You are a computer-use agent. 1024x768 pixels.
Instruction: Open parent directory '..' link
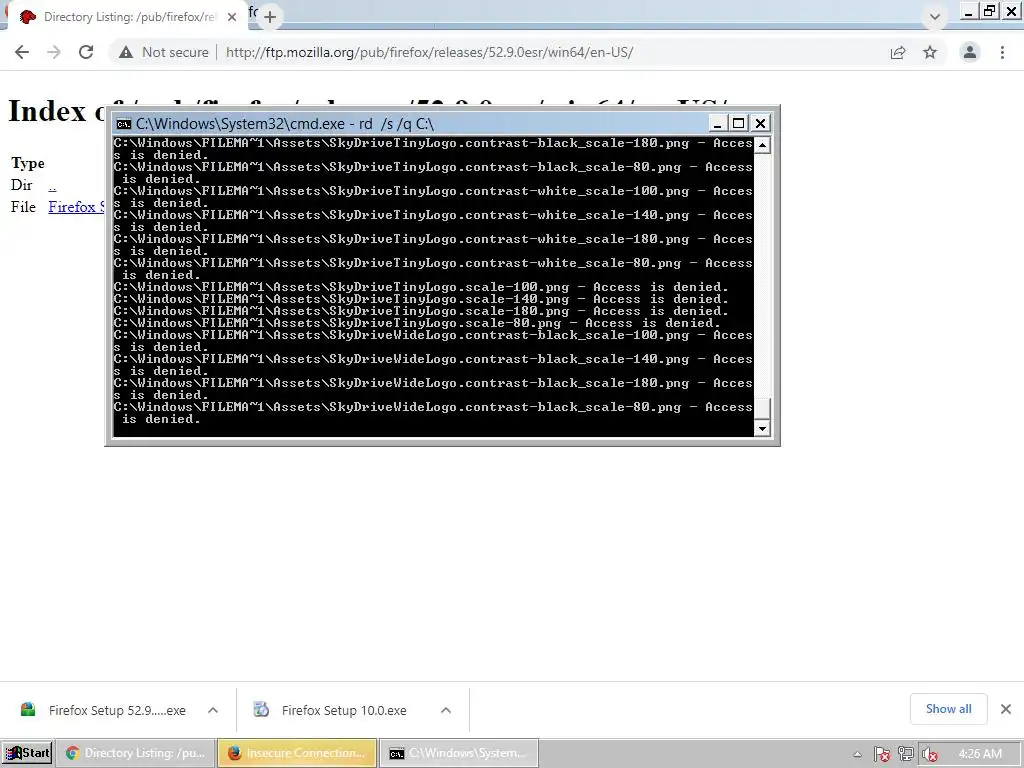click(x=52, y=186)
